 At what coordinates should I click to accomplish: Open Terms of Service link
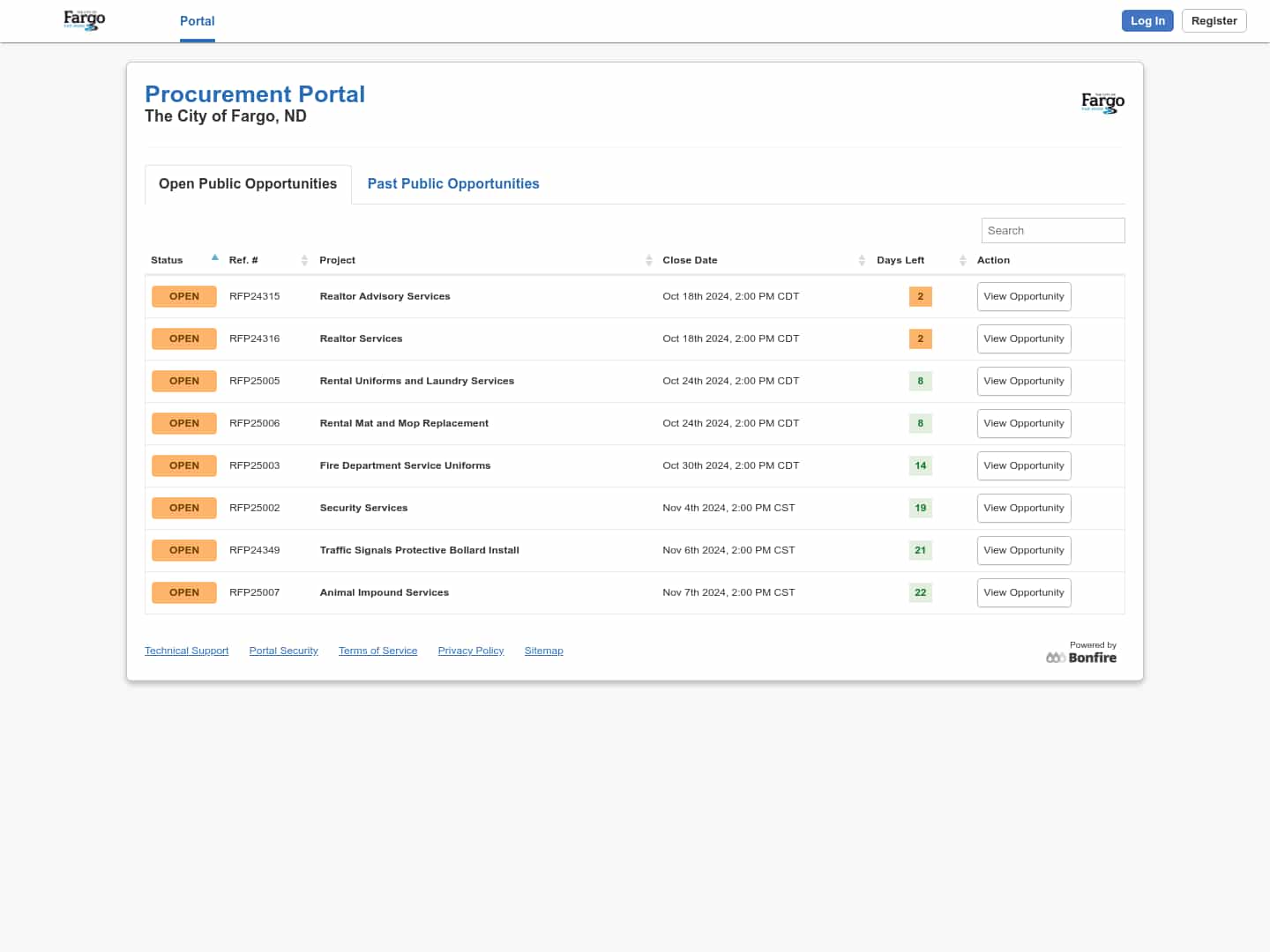click(377, 651)
